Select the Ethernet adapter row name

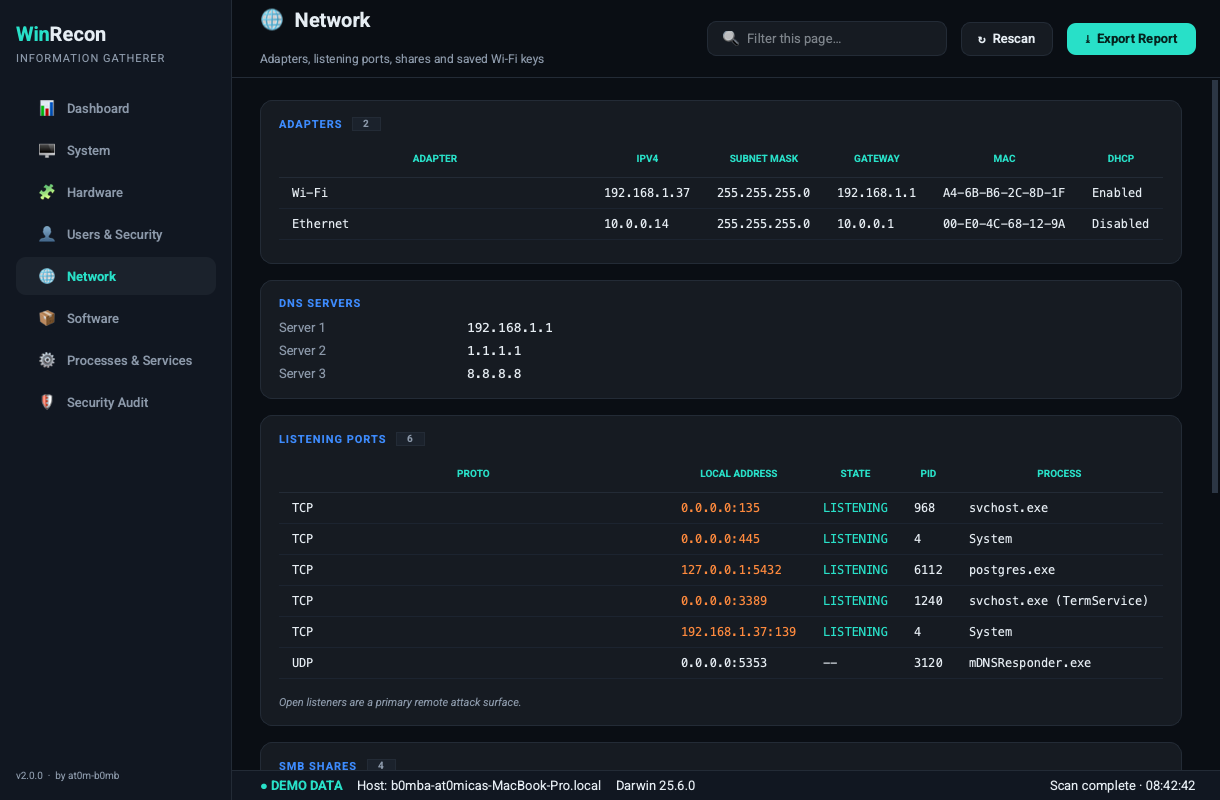pyautogui.click(x=320, y=224)
